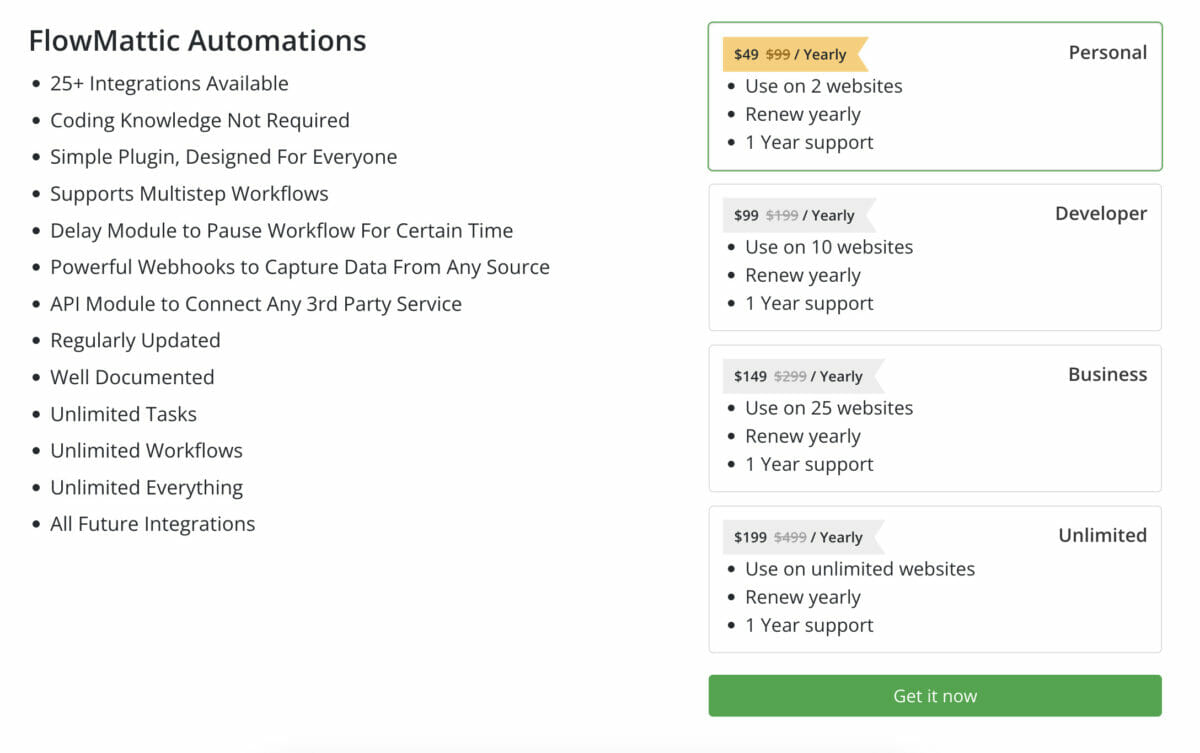
Task: Select the Personal pricing plan
Action: pos(1107,53)
